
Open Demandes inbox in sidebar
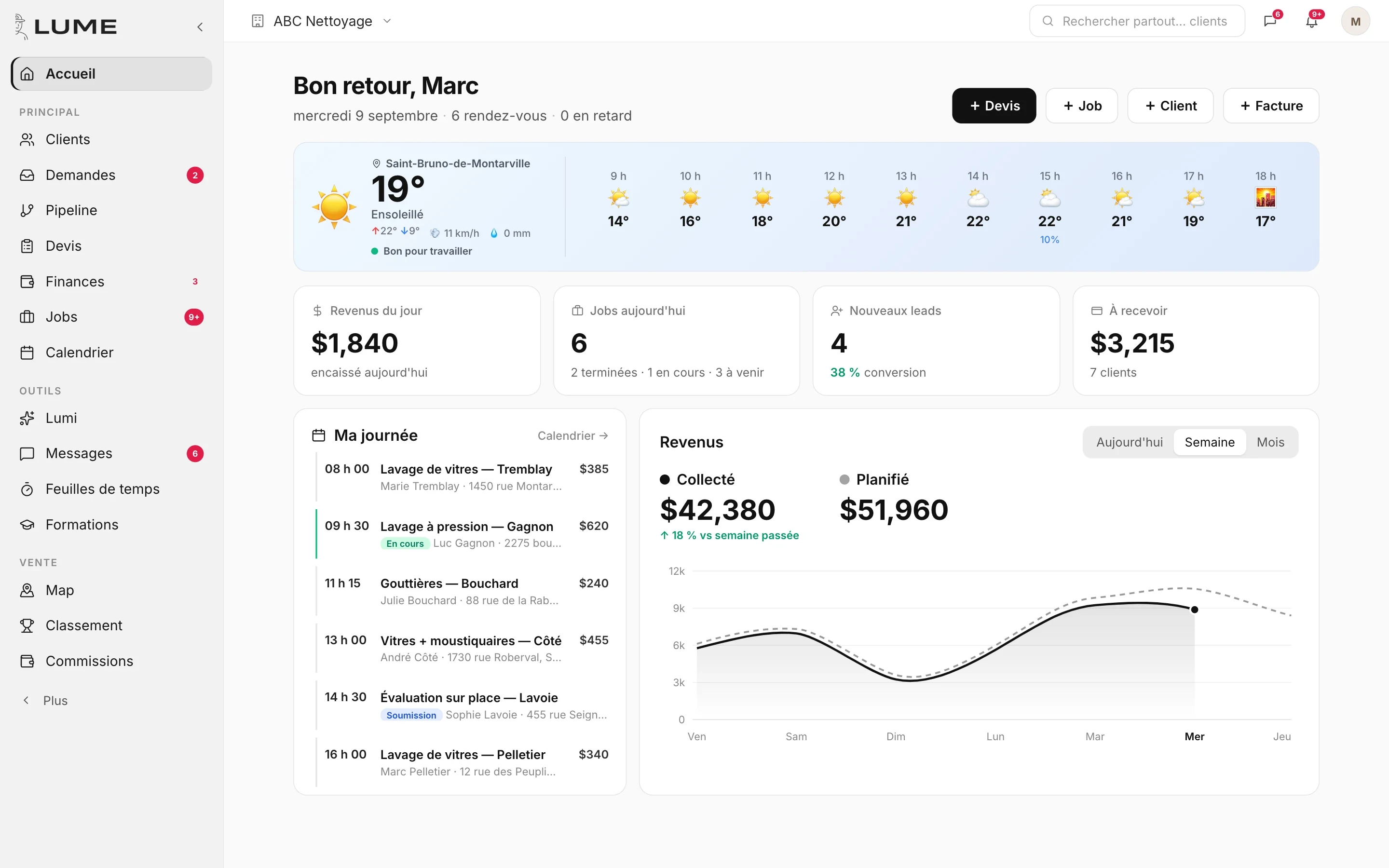pos(111,175)
